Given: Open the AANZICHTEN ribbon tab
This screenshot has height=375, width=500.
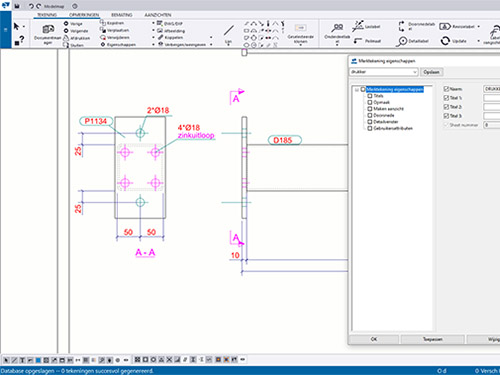Looking at the screenshot, I should 158,15.
